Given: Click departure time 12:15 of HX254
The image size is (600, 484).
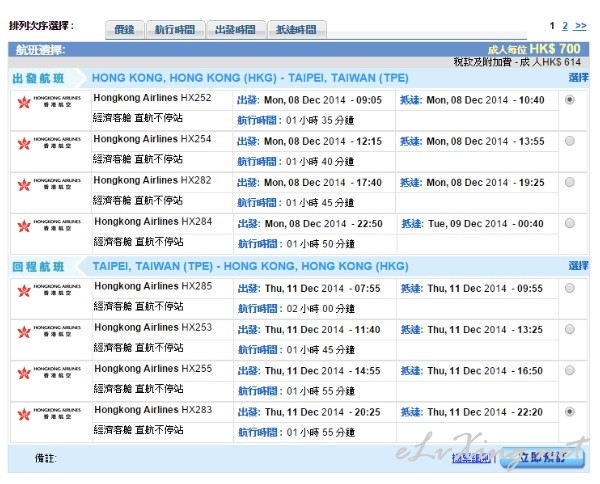Looking at the screenshot, I should (369, 142).
